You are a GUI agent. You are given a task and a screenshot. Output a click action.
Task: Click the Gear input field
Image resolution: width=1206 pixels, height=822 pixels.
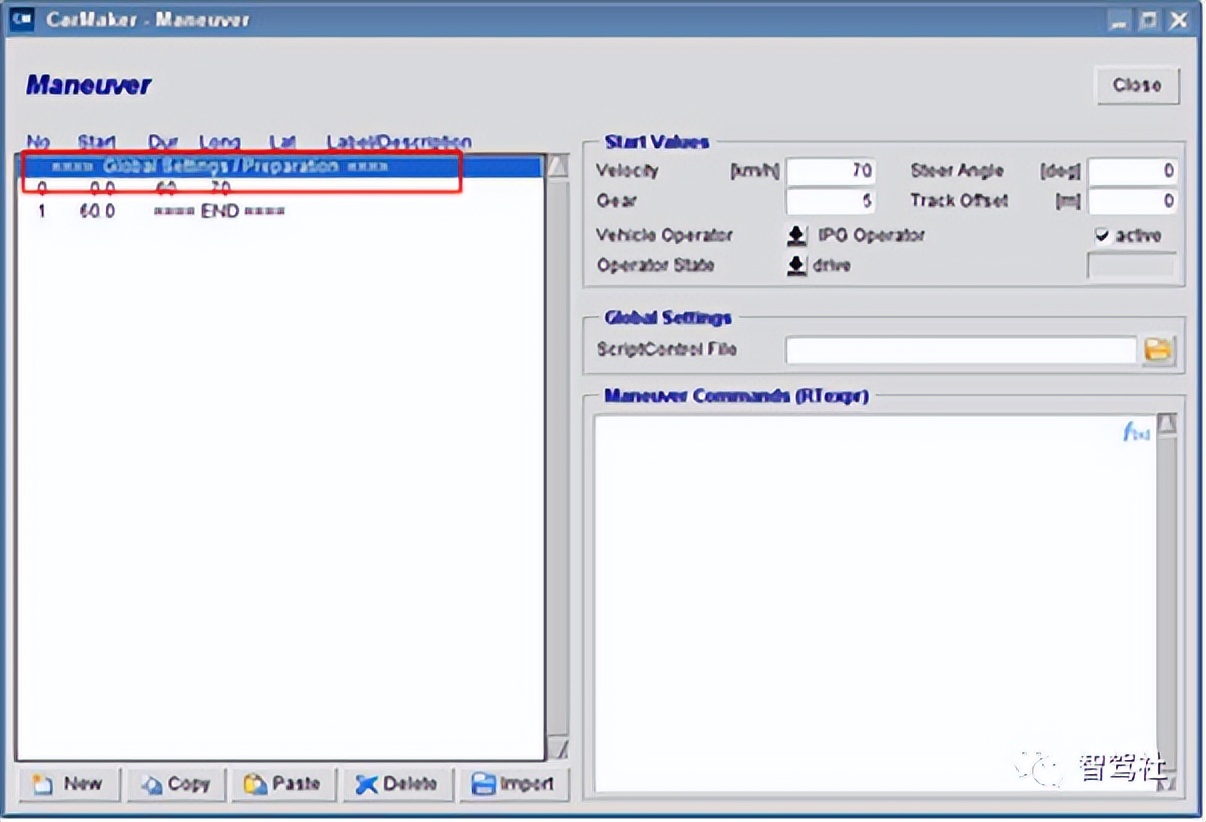pyautogui.click(x=831, y=201)
